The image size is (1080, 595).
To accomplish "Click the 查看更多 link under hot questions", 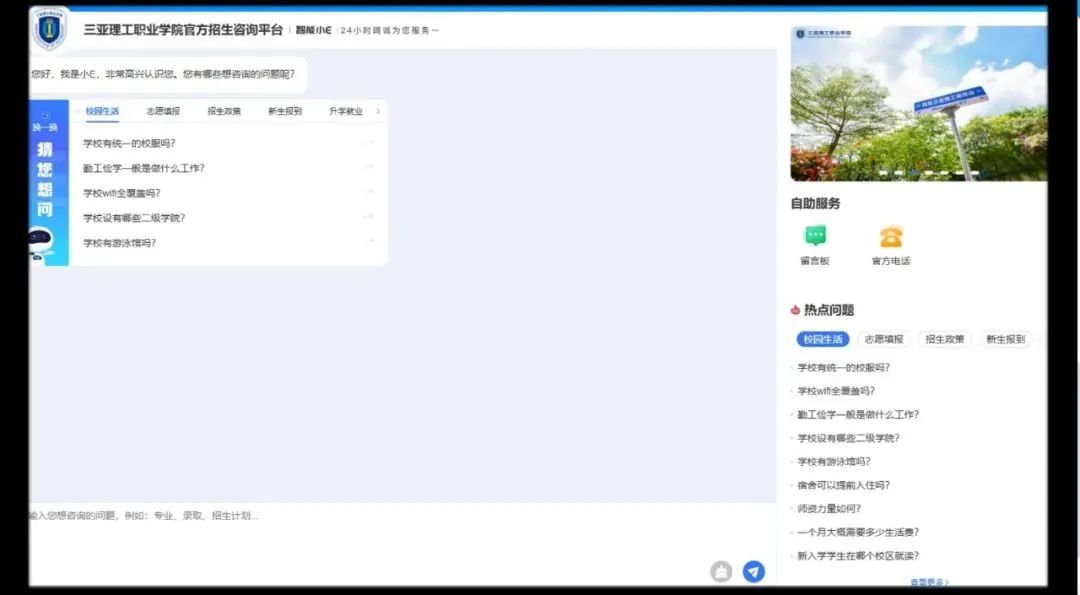I will pyautogui.click(x=929, y=583).
